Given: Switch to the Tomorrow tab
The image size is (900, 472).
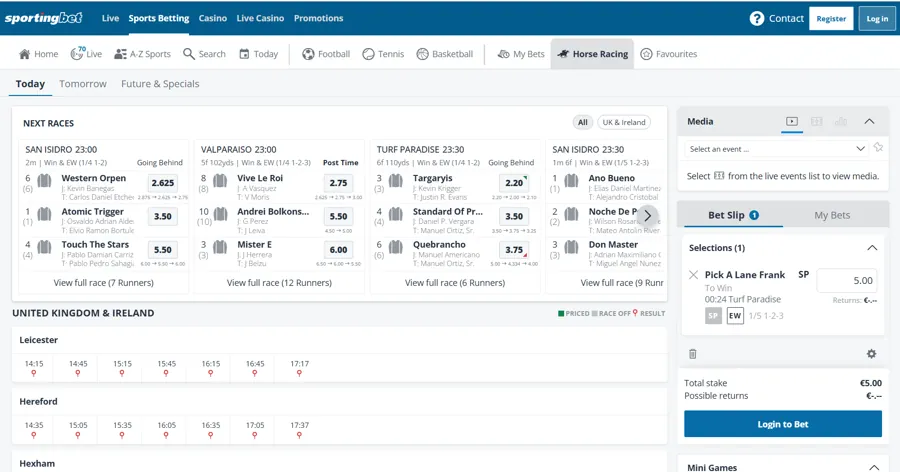Looking at the screenshot, I should click(x=83, y=84).
